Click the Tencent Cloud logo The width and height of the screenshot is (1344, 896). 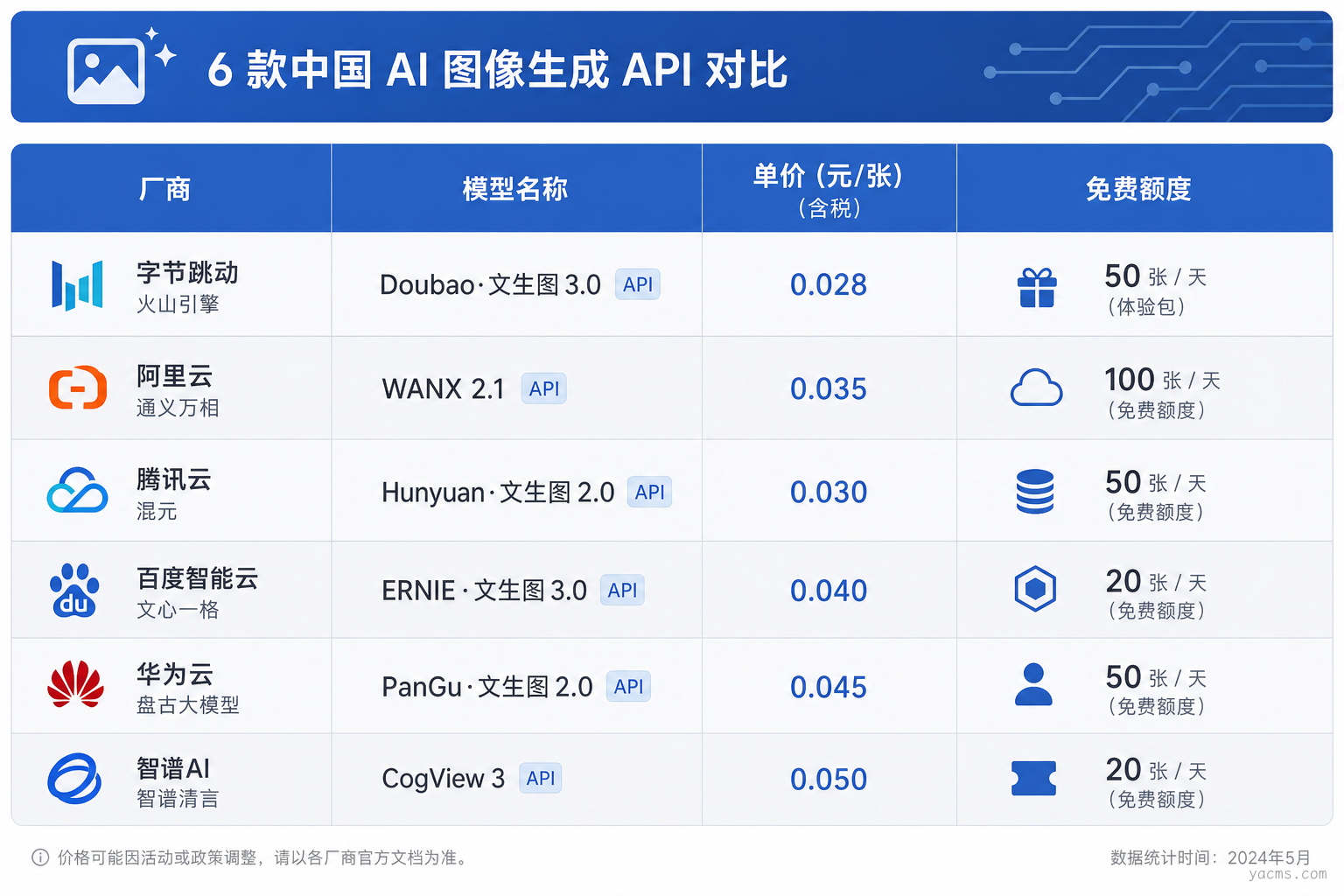click(77, 490)
